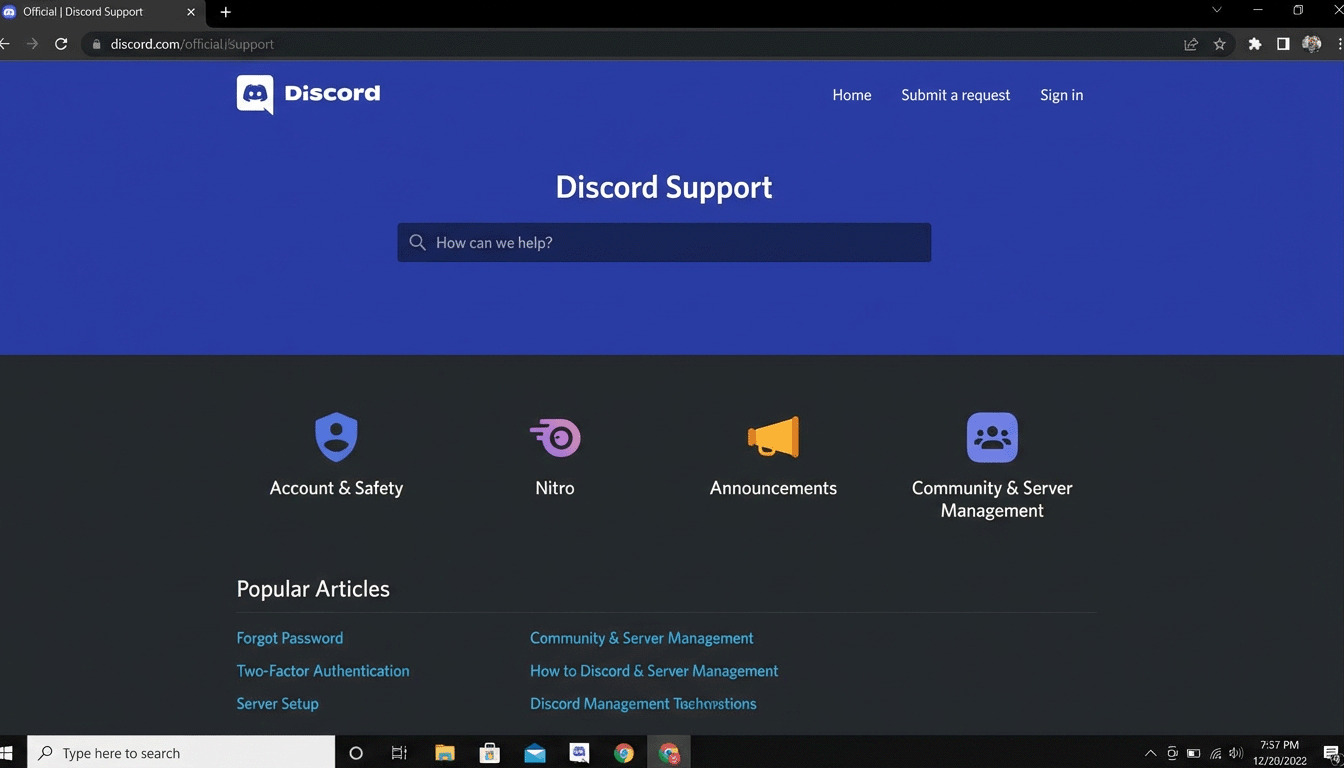The height and width of the screenshot is (768, 1344).
Task: Click the Discord logo in the page header
Action: [307, 94]
